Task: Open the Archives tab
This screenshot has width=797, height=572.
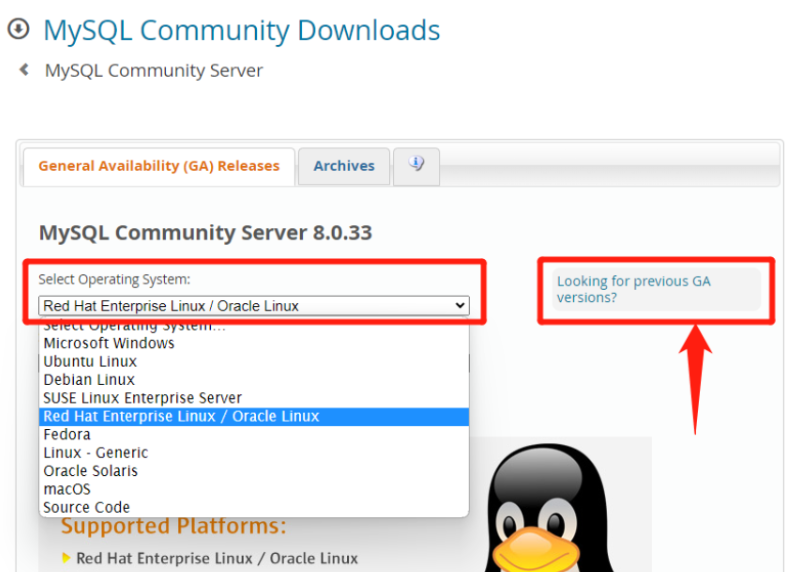Action: coord(344,166)
